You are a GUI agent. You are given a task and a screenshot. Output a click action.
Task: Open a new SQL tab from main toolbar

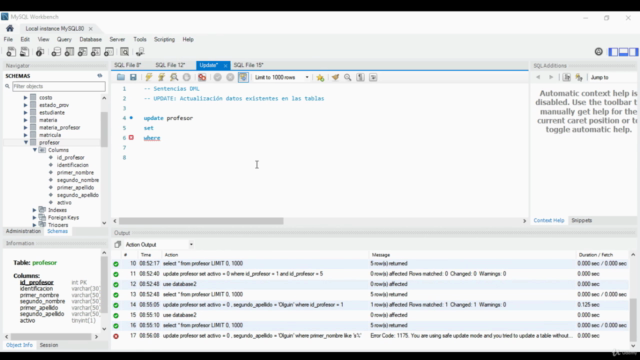pyautogui.click(x=11, y=52)
